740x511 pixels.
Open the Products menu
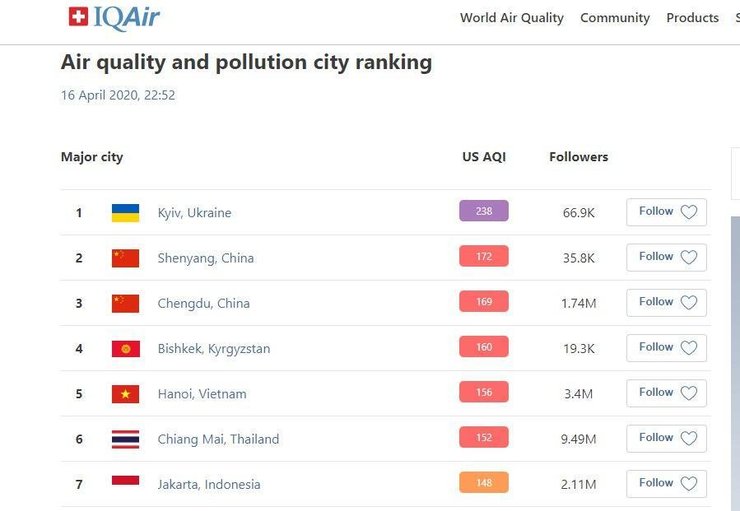click(692, 18)
